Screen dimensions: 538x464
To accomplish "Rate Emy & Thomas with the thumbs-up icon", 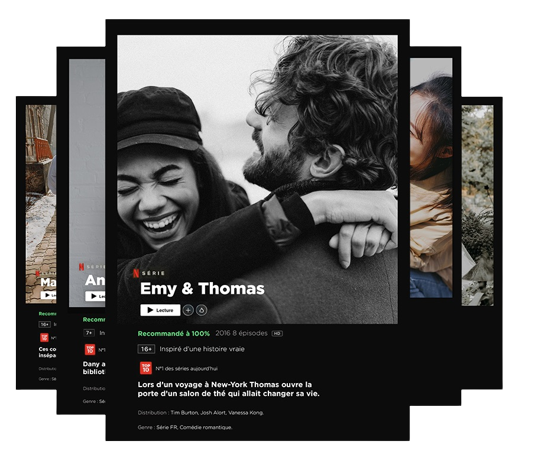I will point(201,310).
